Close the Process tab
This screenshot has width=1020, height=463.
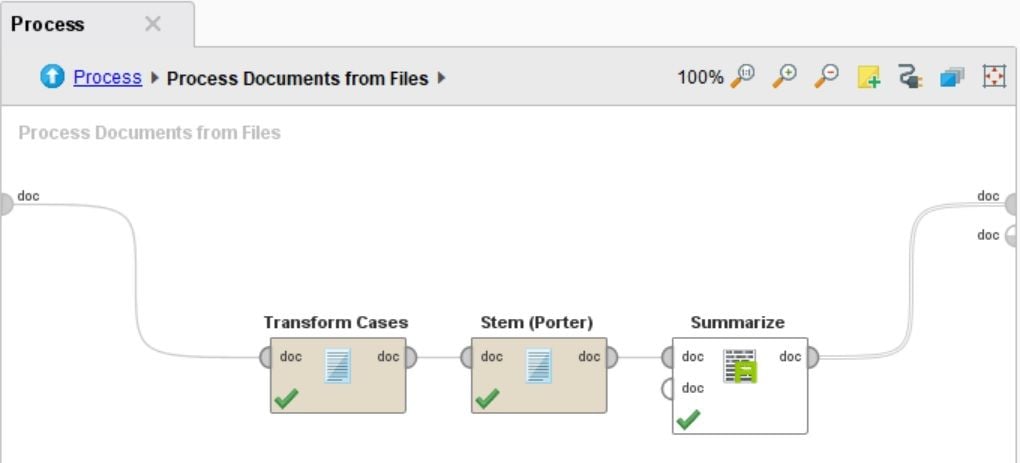[153, 24]
